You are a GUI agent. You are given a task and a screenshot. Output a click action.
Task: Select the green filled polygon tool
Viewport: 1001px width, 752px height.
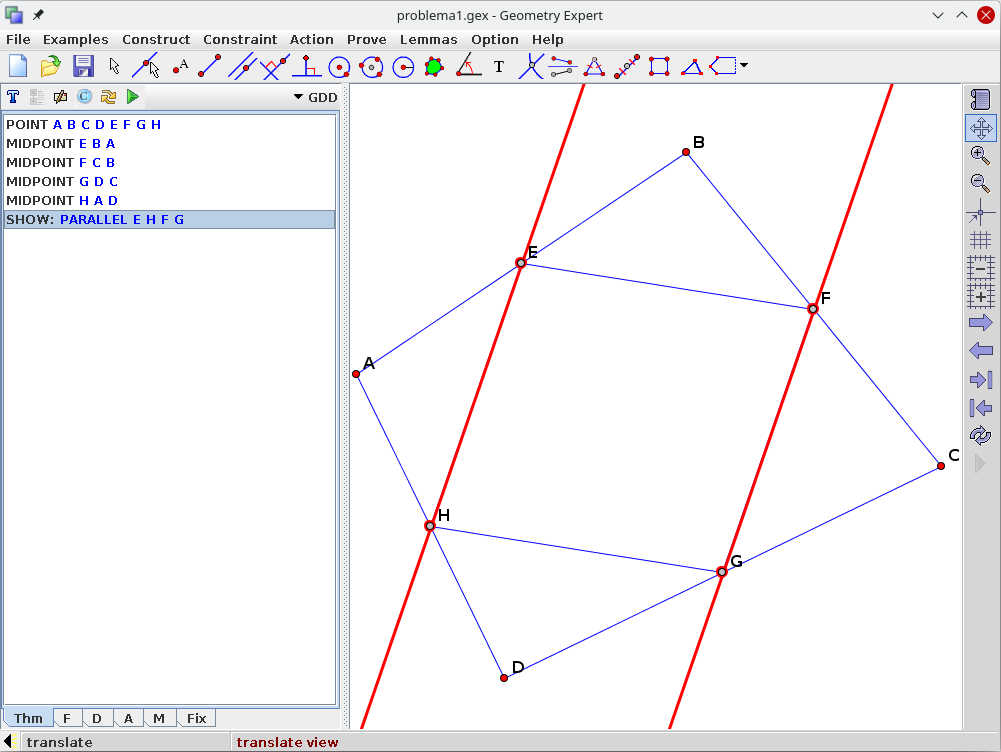coord(434,66)
